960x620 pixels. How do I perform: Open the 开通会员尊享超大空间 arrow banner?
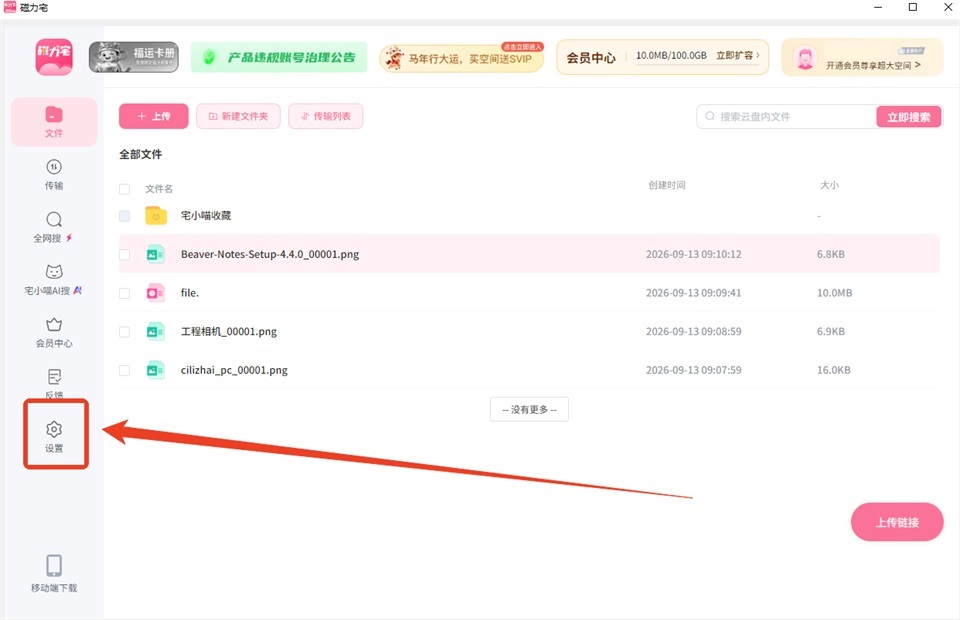click(863, 58)
